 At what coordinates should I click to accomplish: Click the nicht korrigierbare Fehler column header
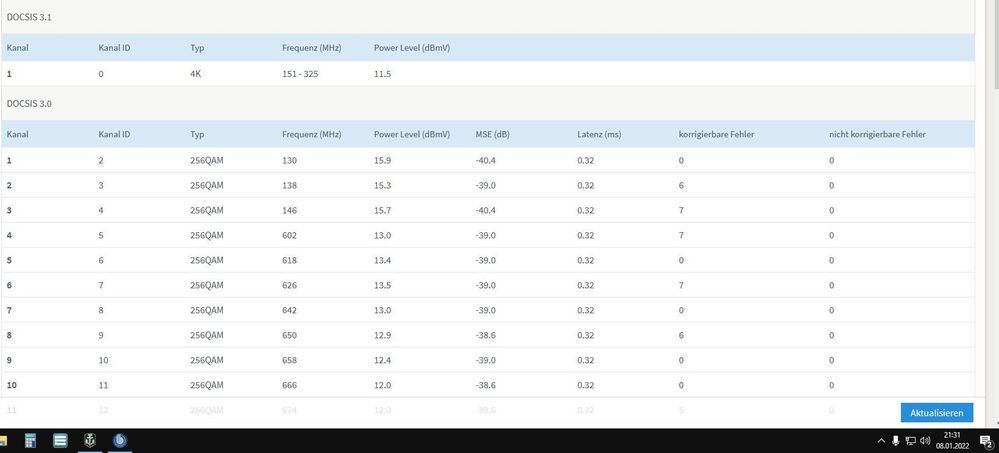coord(877,134)
